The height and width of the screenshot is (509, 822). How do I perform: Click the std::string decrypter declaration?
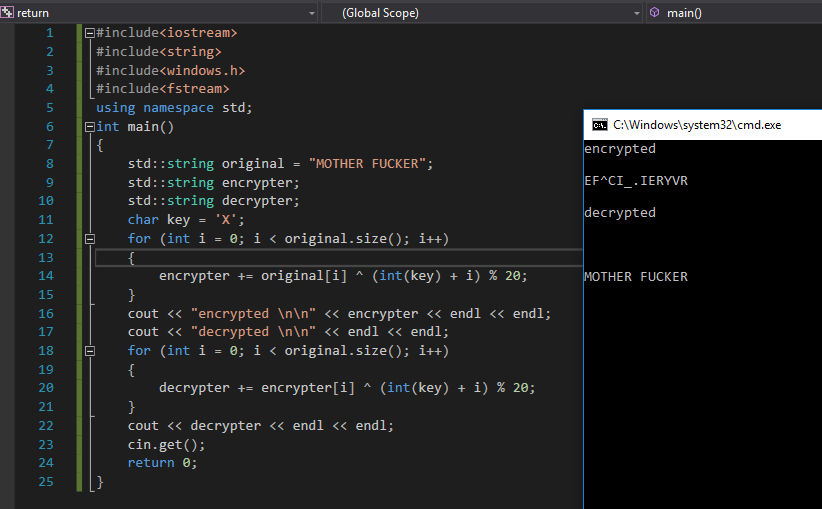click(213, 201)
